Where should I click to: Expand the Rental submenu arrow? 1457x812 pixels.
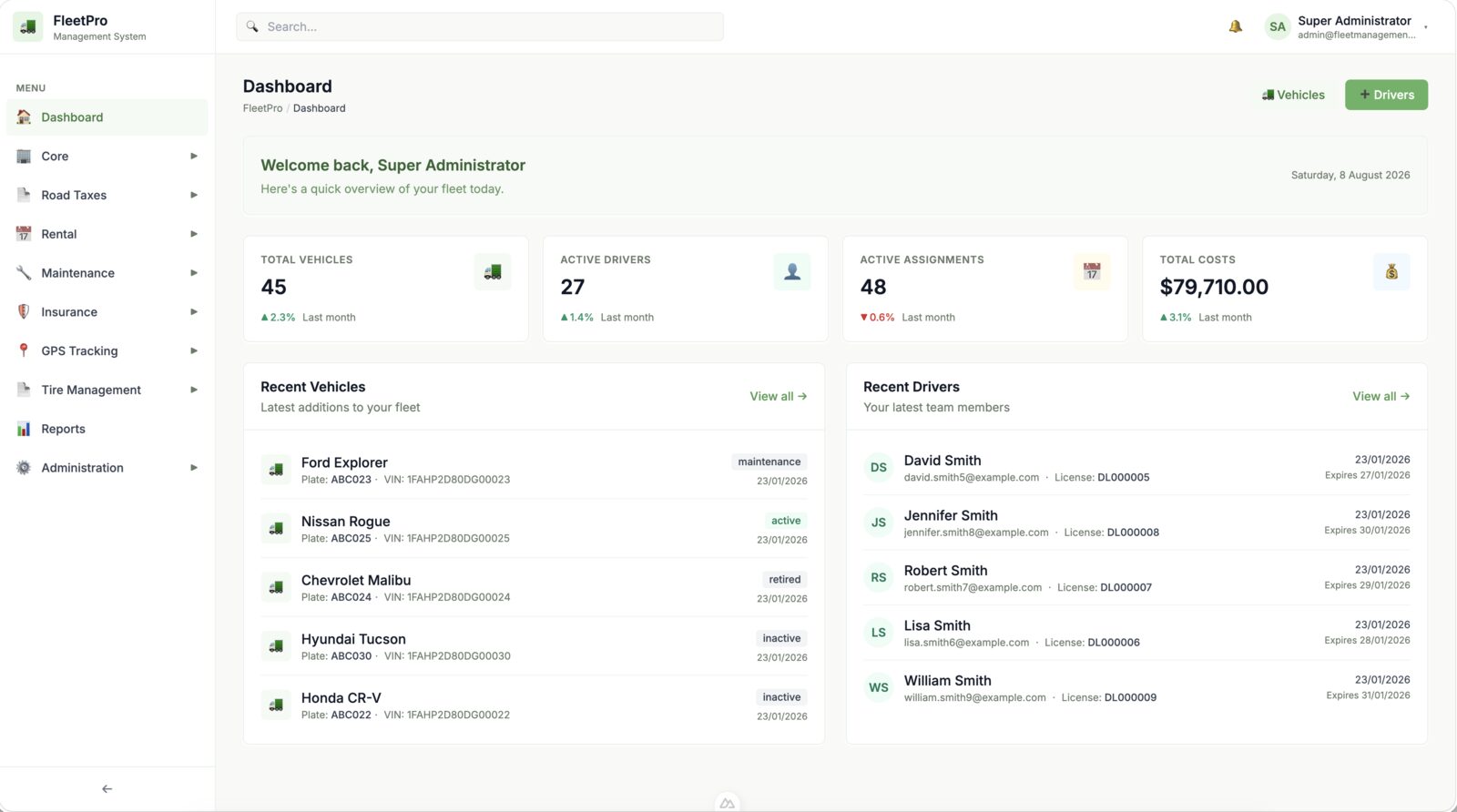point(194,234)
